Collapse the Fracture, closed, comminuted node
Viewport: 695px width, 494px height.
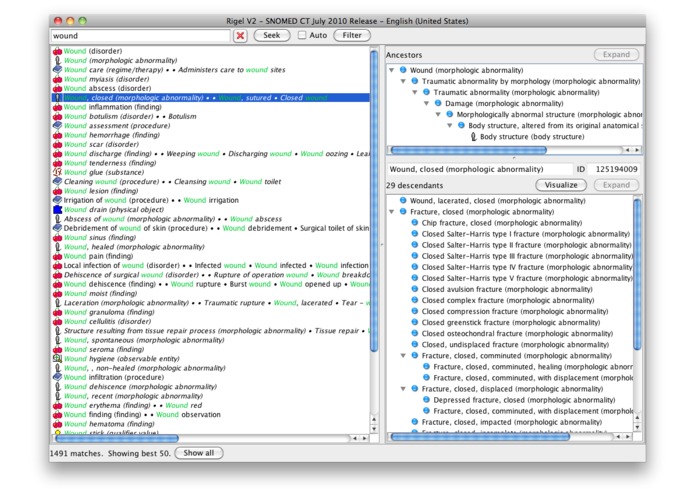click(403, 356)
